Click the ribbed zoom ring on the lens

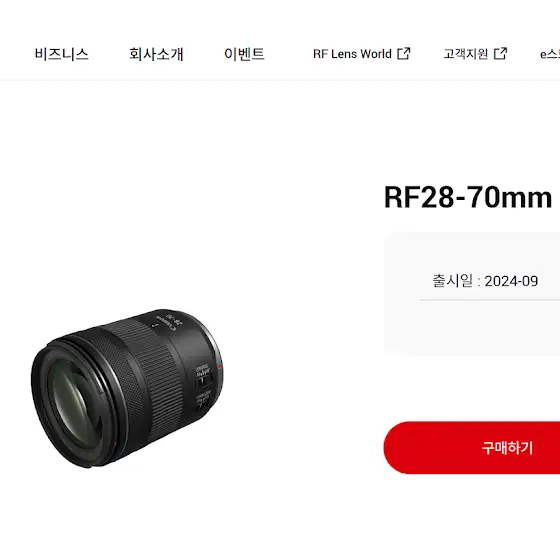(157, 379)
